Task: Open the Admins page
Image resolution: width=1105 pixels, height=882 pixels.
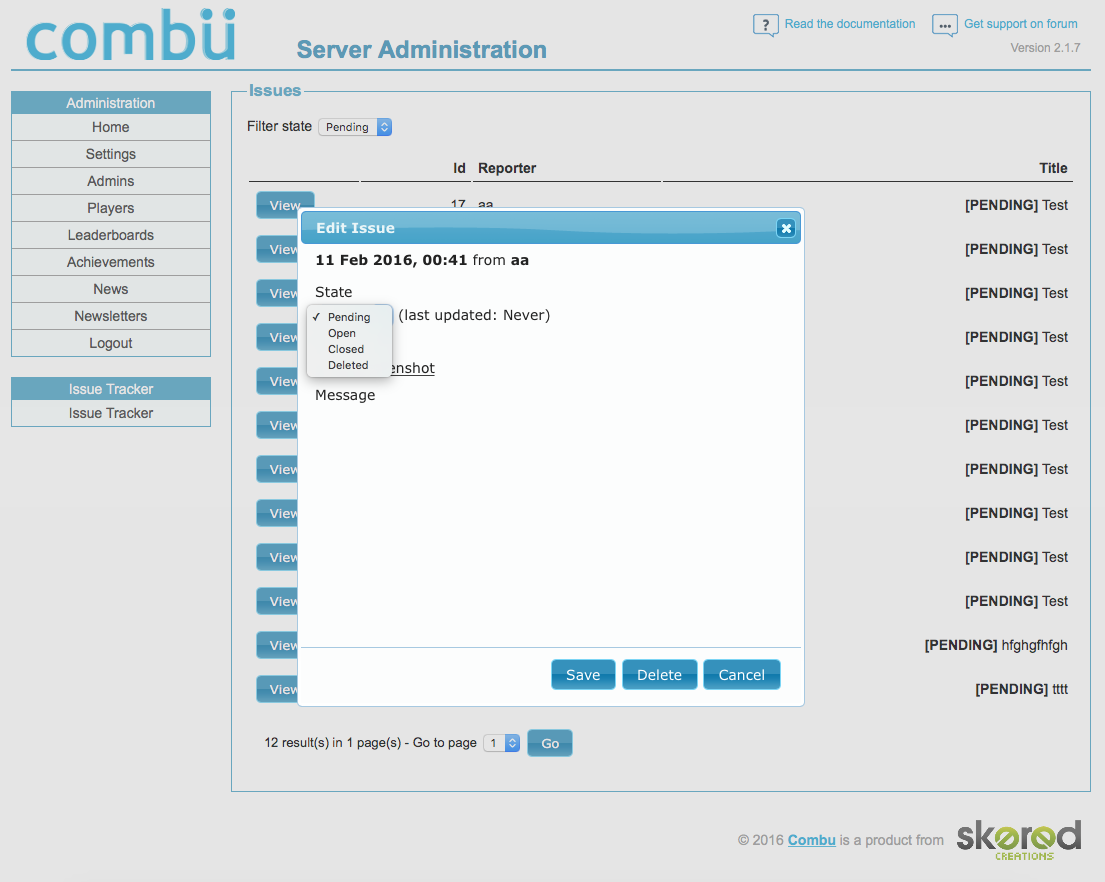Action: point(111,181)
